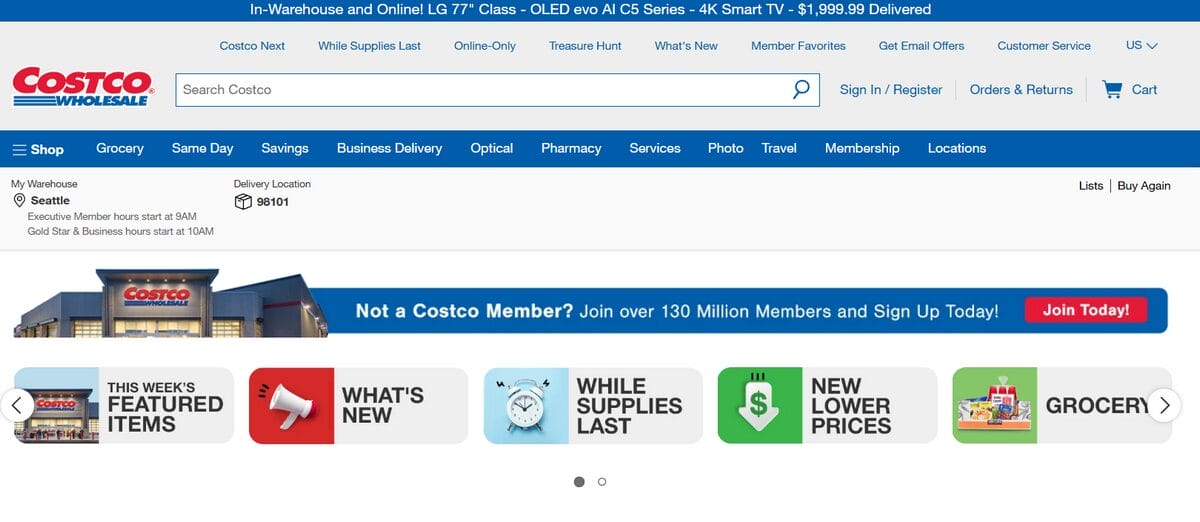Click Gold Star & Business hours text
This screenshot has height=522, width=1200.
[121, 231]
